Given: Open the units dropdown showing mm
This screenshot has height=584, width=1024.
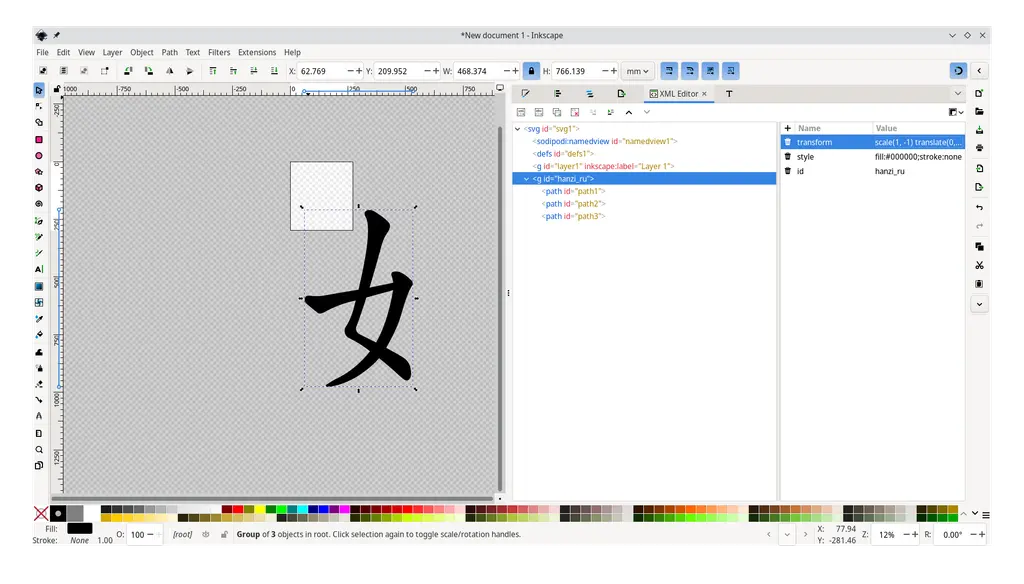Looking at the screenshot, I should pyautogui.click(x=637, y=70).
